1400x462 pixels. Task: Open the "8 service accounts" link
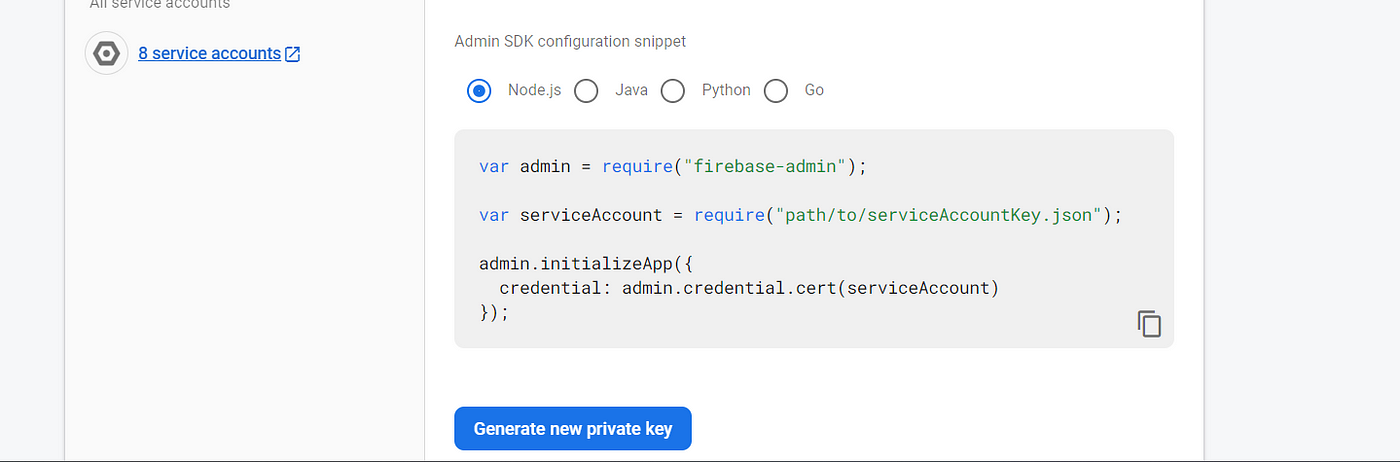(x=209, y=53)
